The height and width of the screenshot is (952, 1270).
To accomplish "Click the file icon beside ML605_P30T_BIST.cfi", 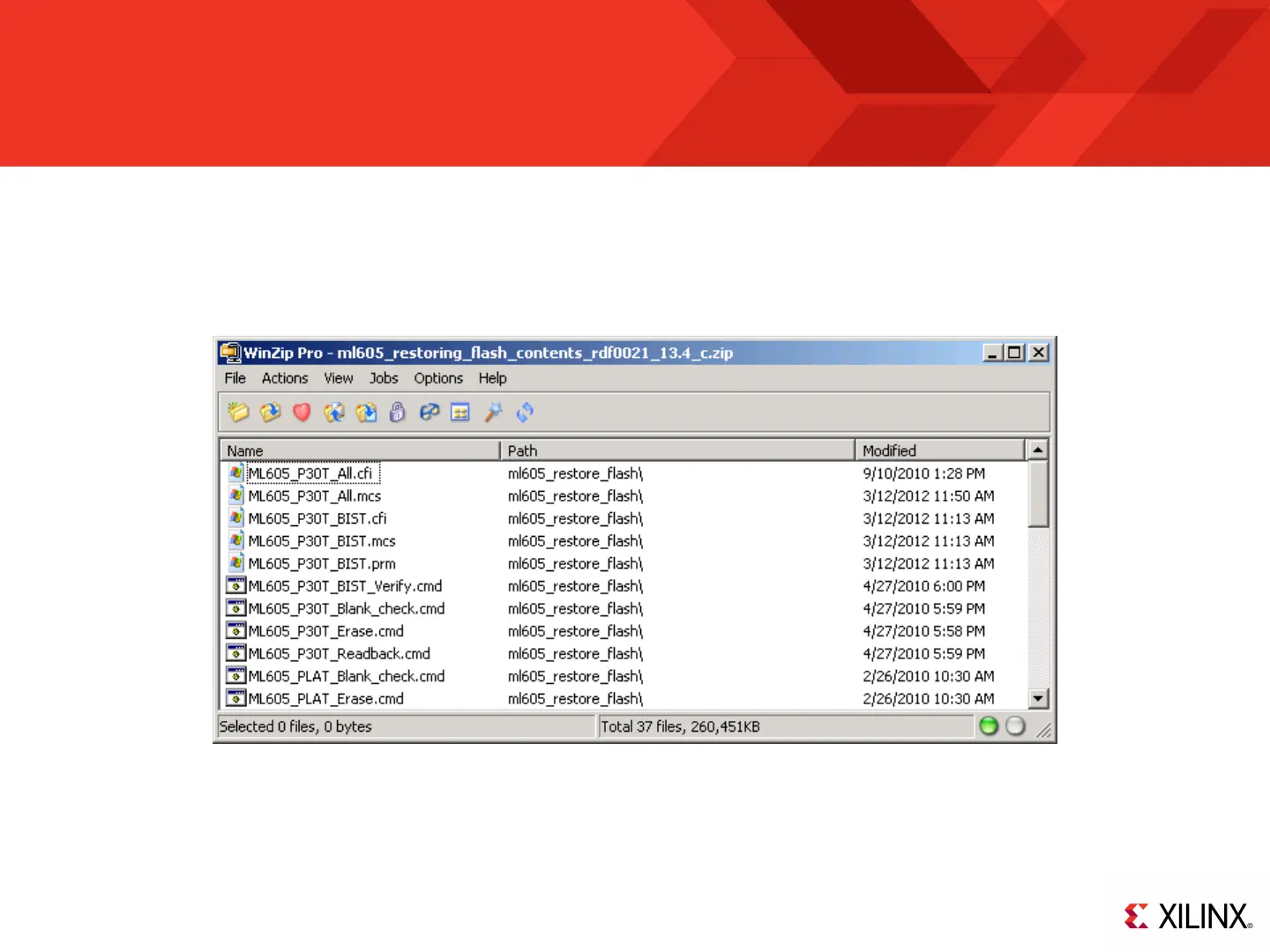I will coord(235,518).
